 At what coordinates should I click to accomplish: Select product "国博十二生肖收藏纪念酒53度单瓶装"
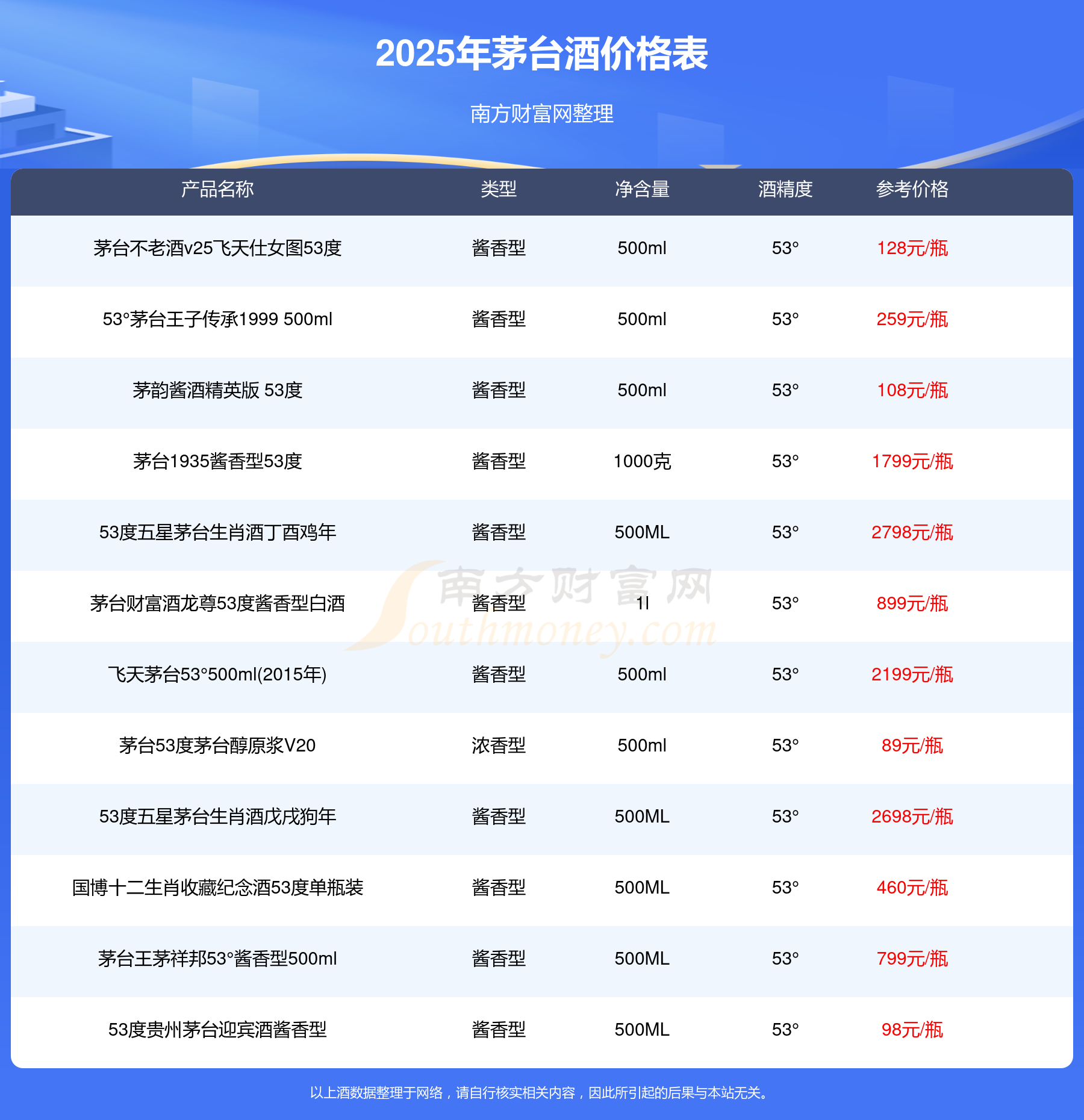click(x=217, y=888)
